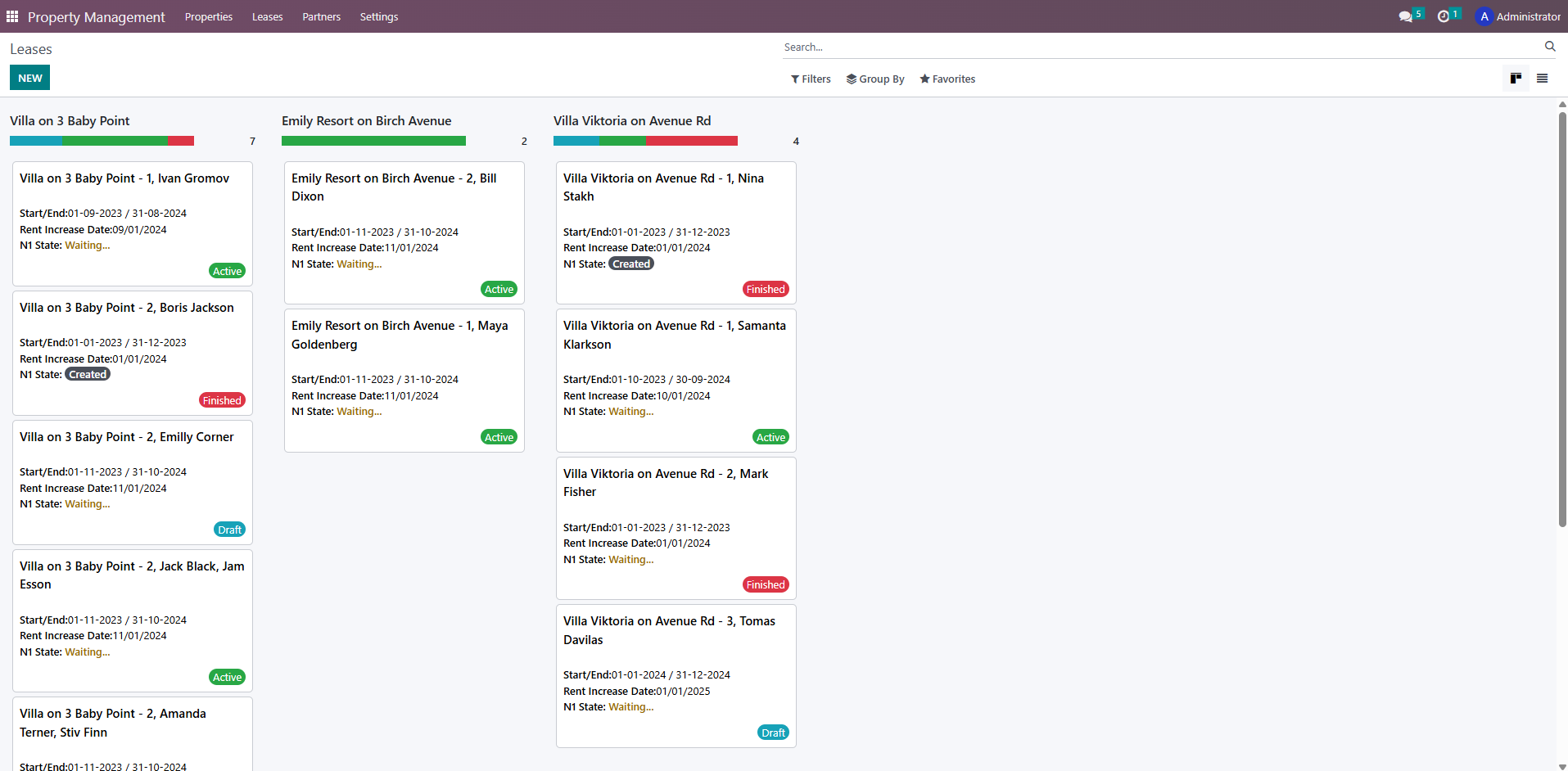Open the Partners menu

click(321, 16)
